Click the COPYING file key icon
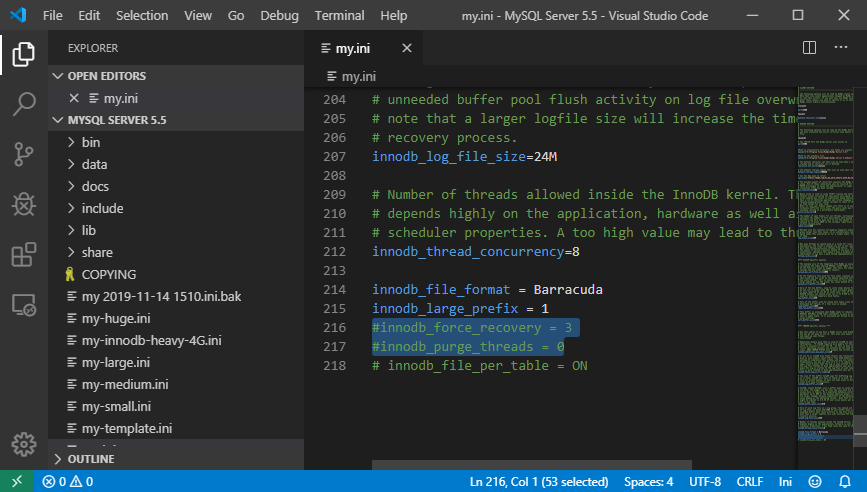The height and width of the screenshot is (492, 867). click(x=70, y=274)
